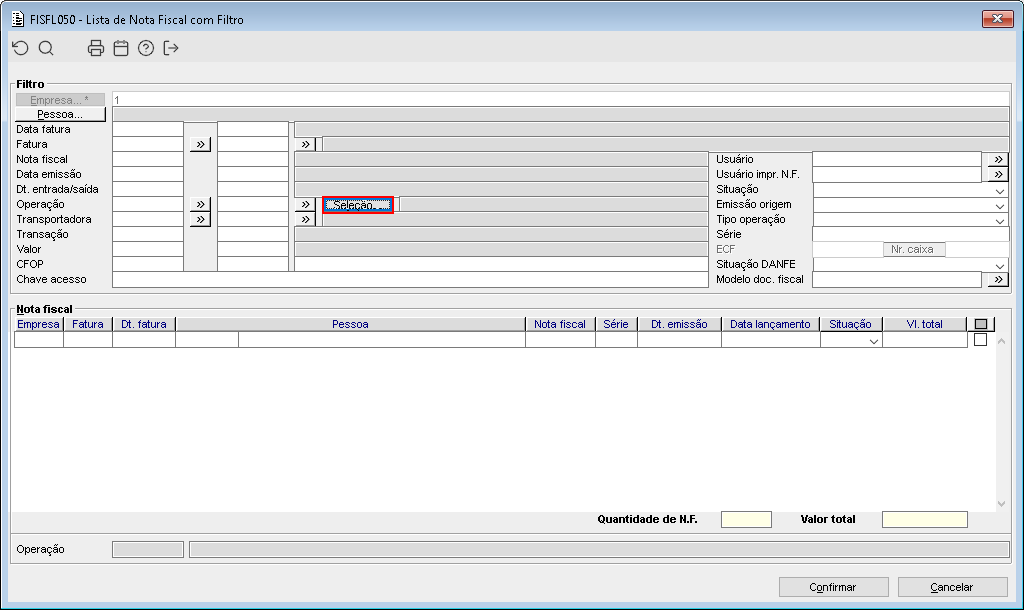Click second lookup arrow in Fatura row
1024x610 pixels.
pyautogui.click(x=306, y=144)
